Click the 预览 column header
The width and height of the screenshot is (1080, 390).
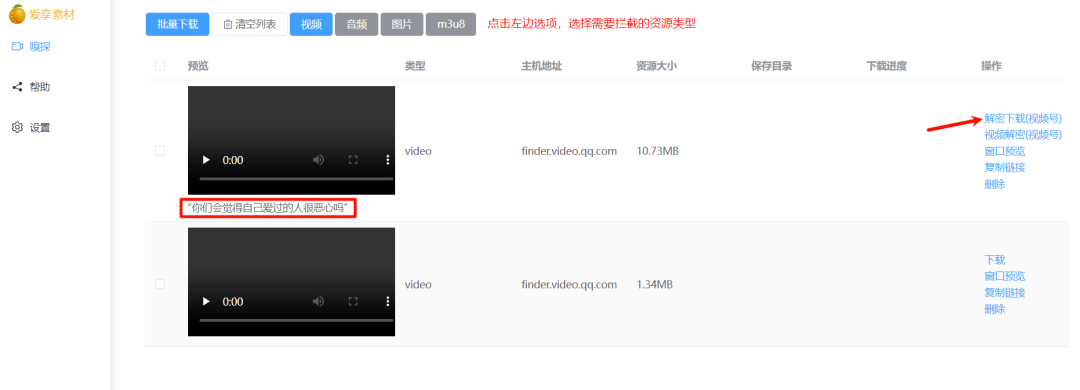pyautogui.click(x=198, y=66)
